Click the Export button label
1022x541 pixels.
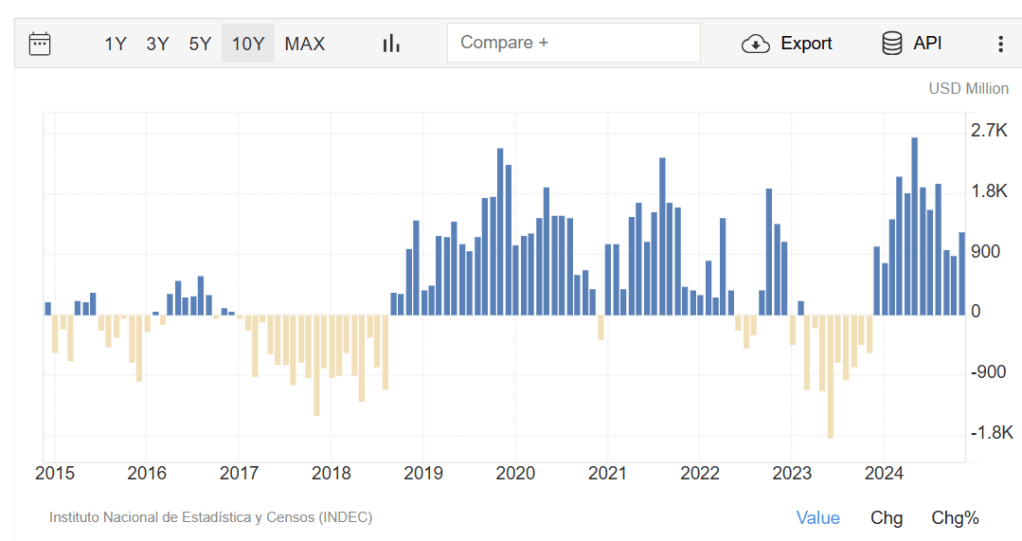806,43
